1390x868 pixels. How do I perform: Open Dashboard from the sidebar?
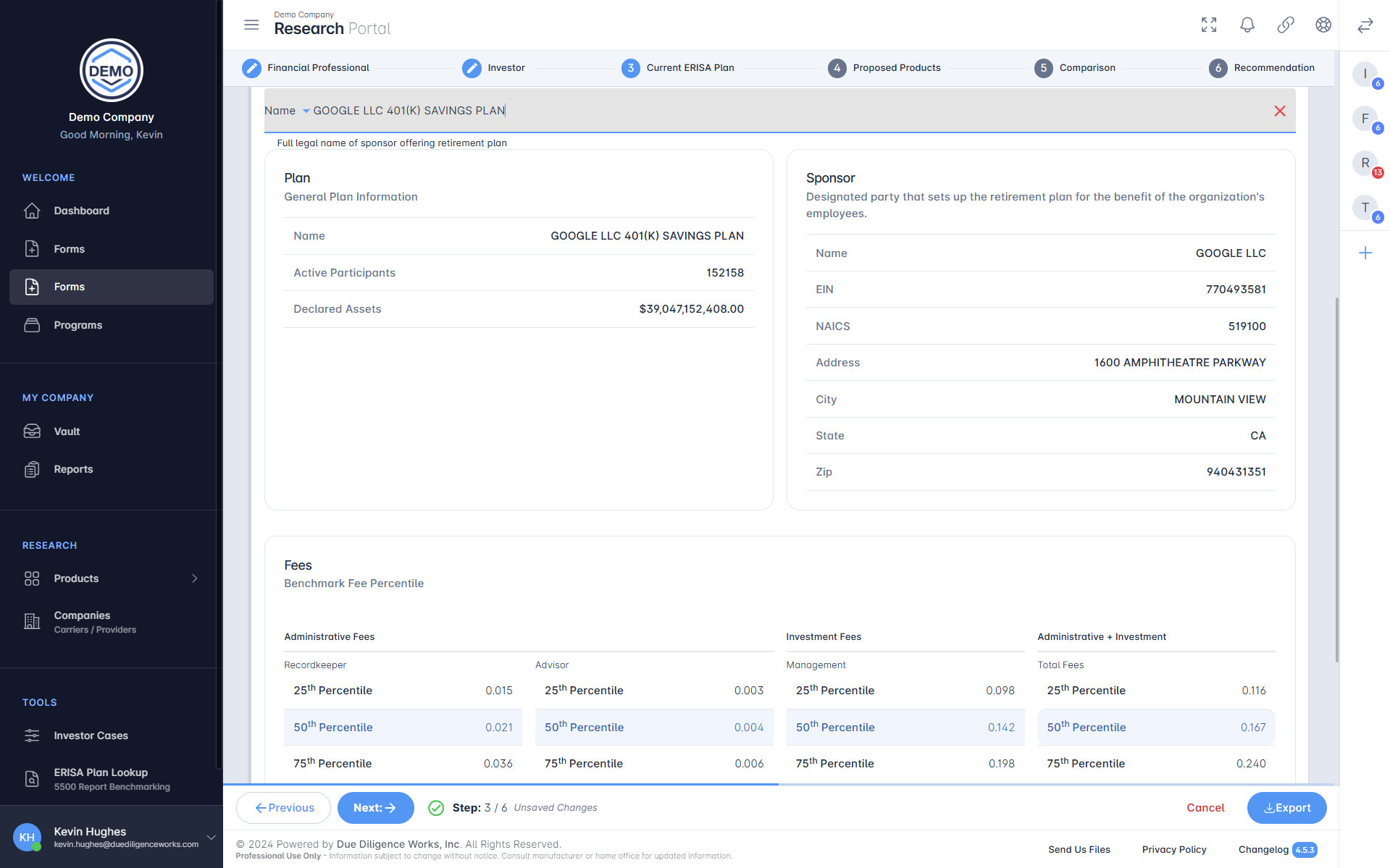[112, 211]
